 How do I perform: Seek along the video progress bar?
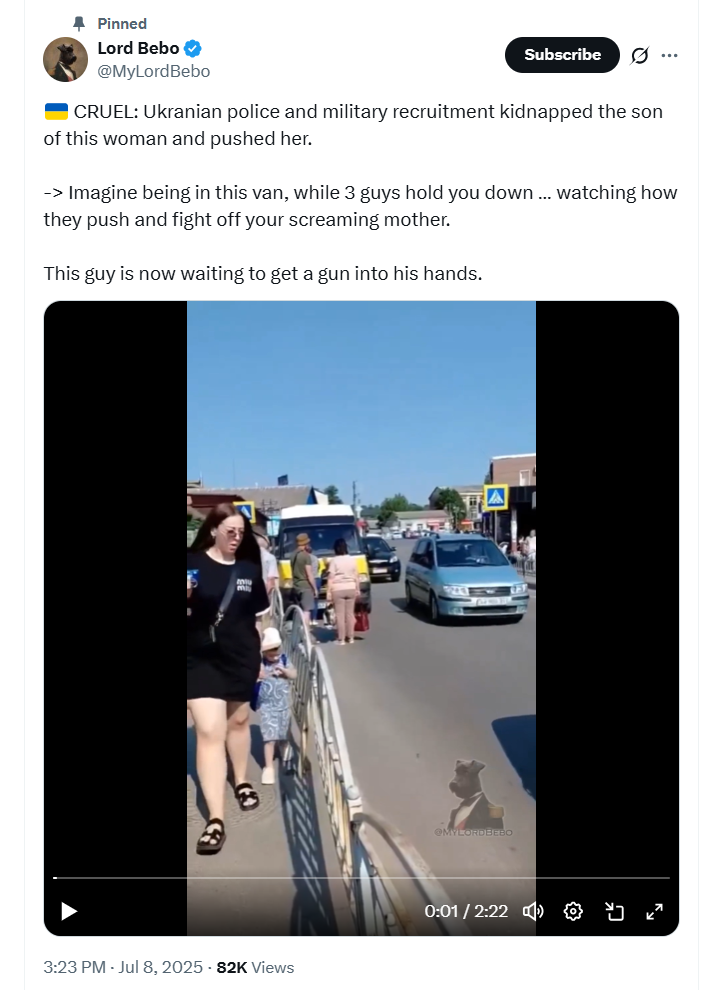[x=361, y=878]
